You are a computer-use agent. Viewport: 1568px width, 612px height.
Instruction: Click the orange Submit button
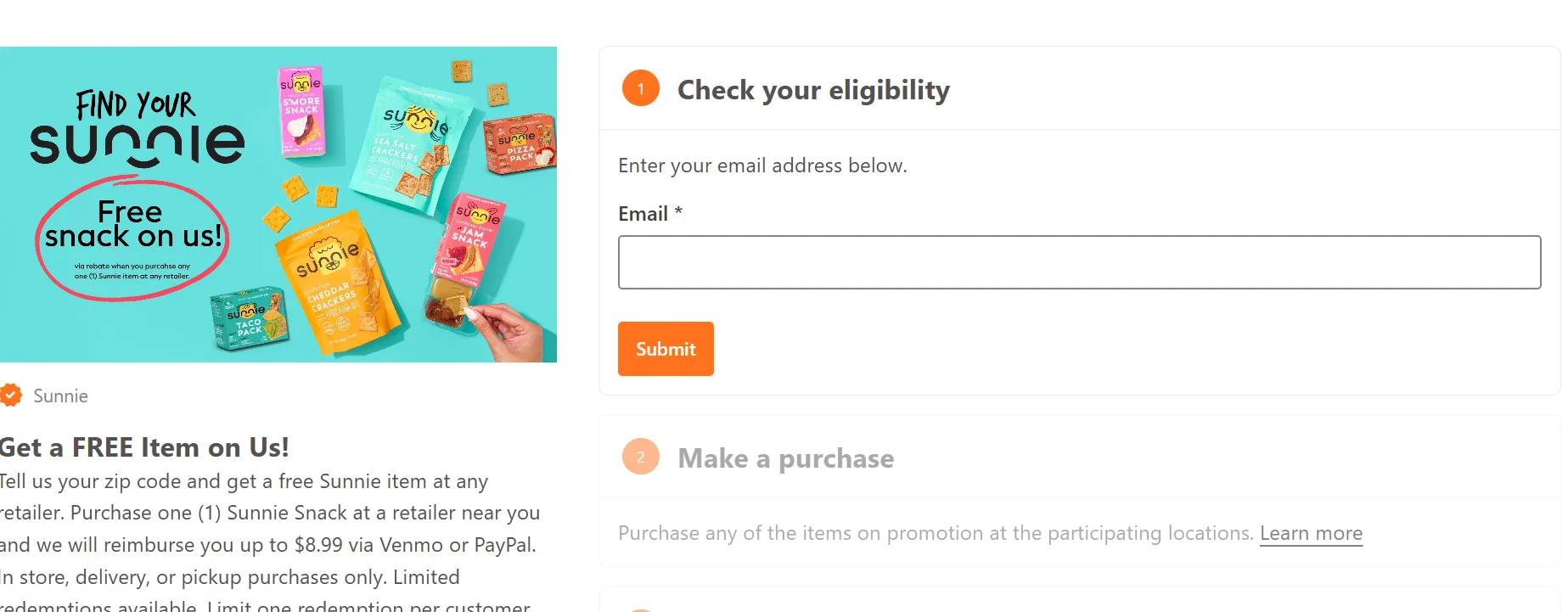tap(666, 349)
